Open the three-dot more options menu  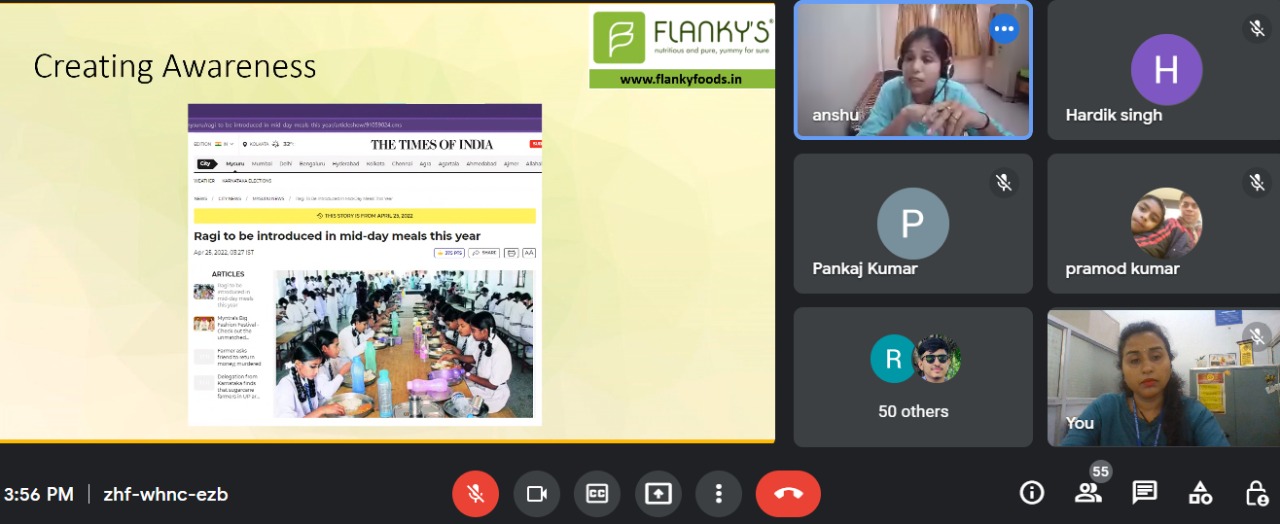point(718,494)
